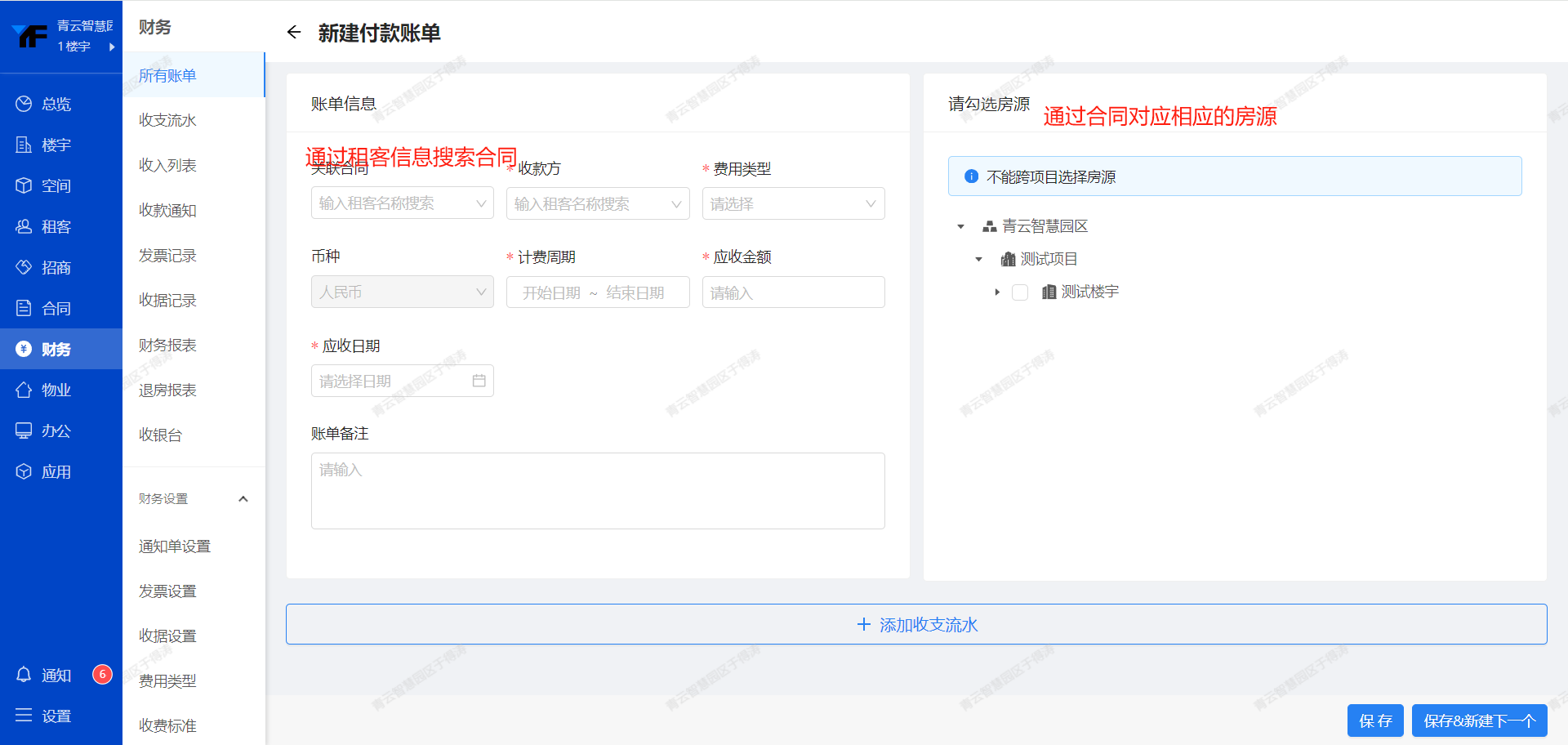Open the 设置 icon at sidebar bottom
This screenshot has height=745, width=1568.
[x=24, y=716]
